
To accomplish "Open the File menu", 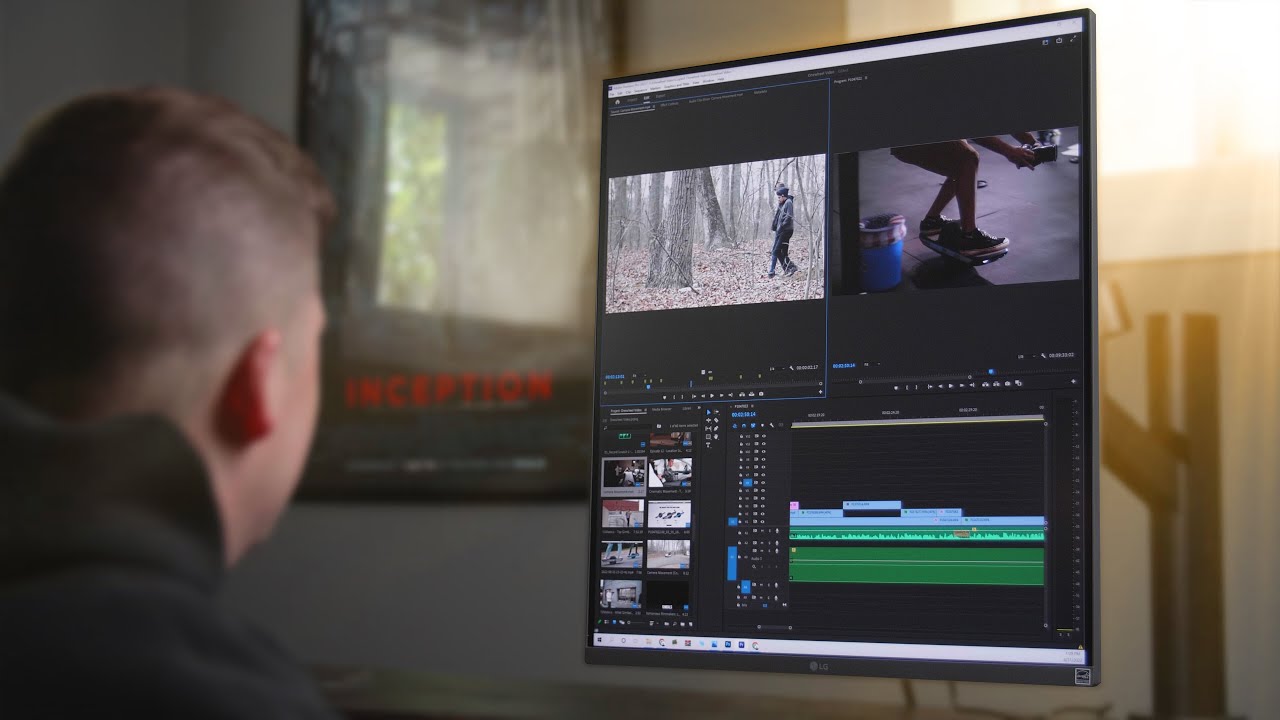I will (x=612, y=94).
